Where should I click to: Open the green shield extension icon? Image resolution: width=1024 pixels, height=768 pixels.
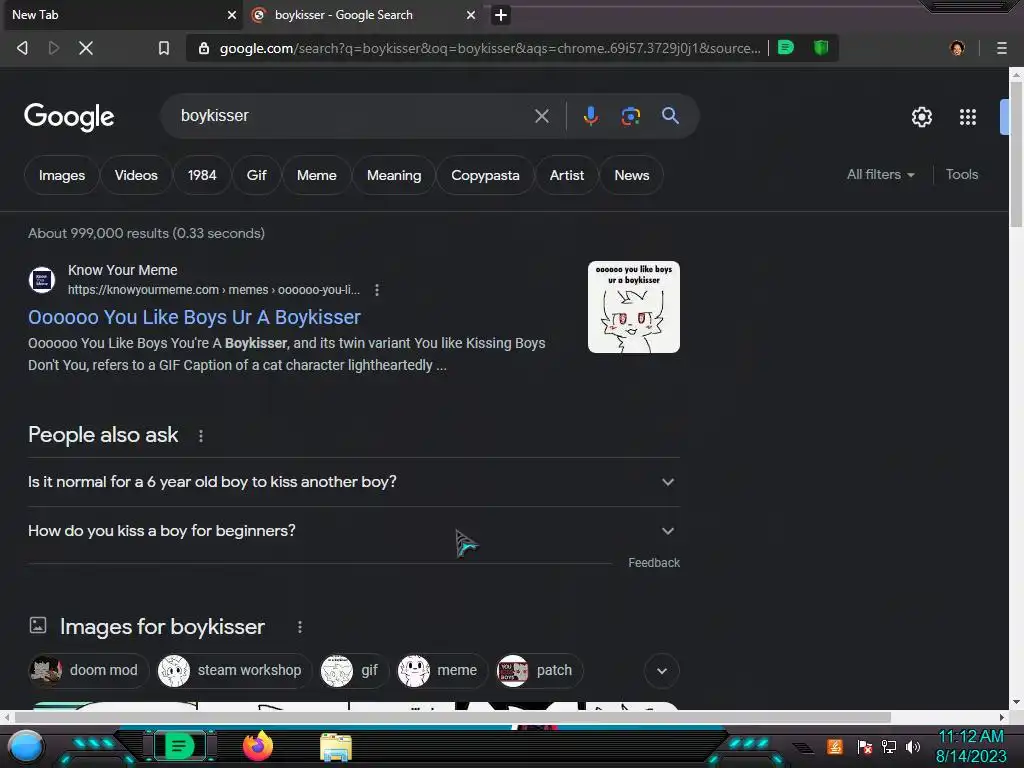pyautogui.click(x=821, y=48)
